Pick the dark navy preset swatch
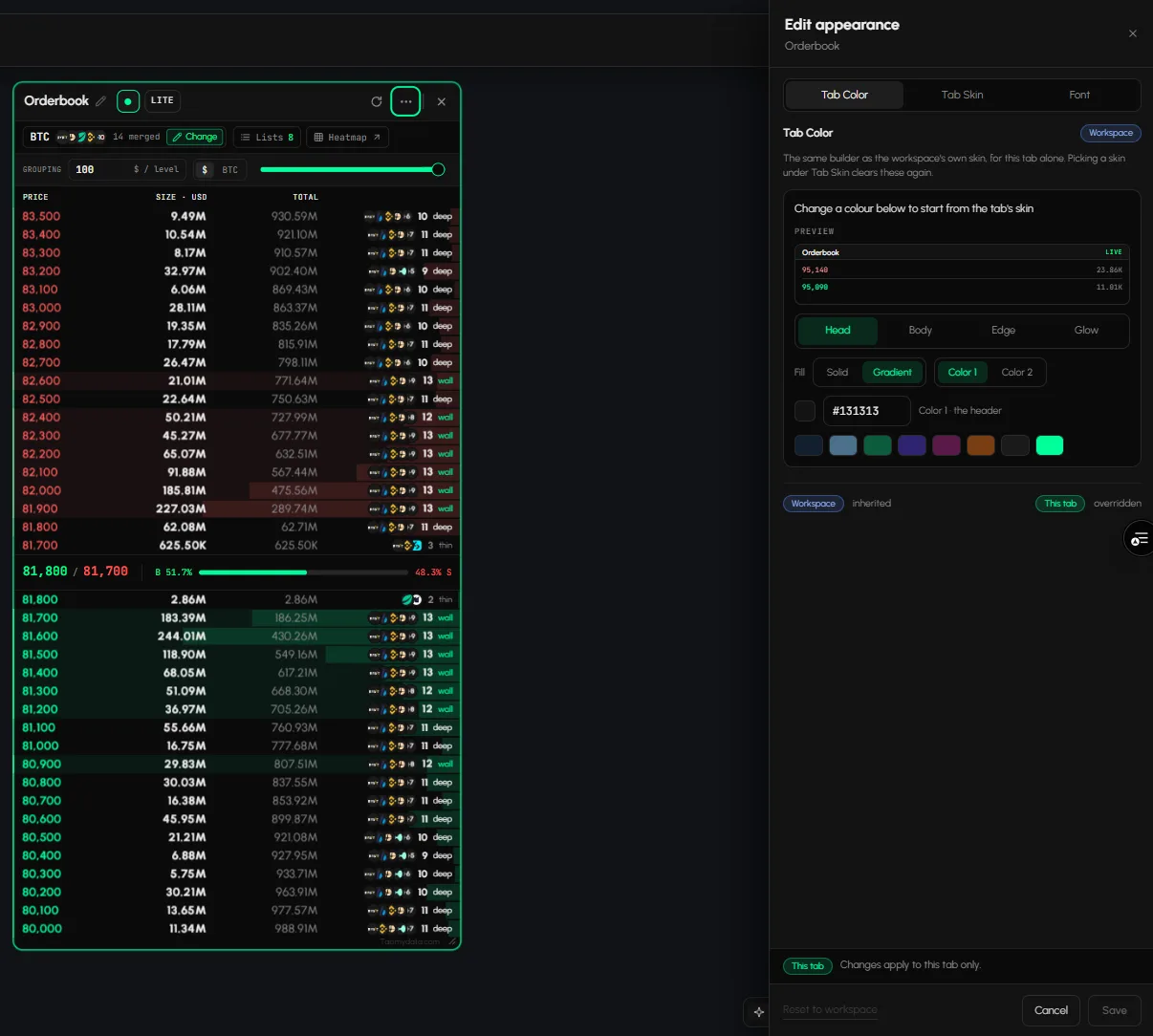 (809, 445)
